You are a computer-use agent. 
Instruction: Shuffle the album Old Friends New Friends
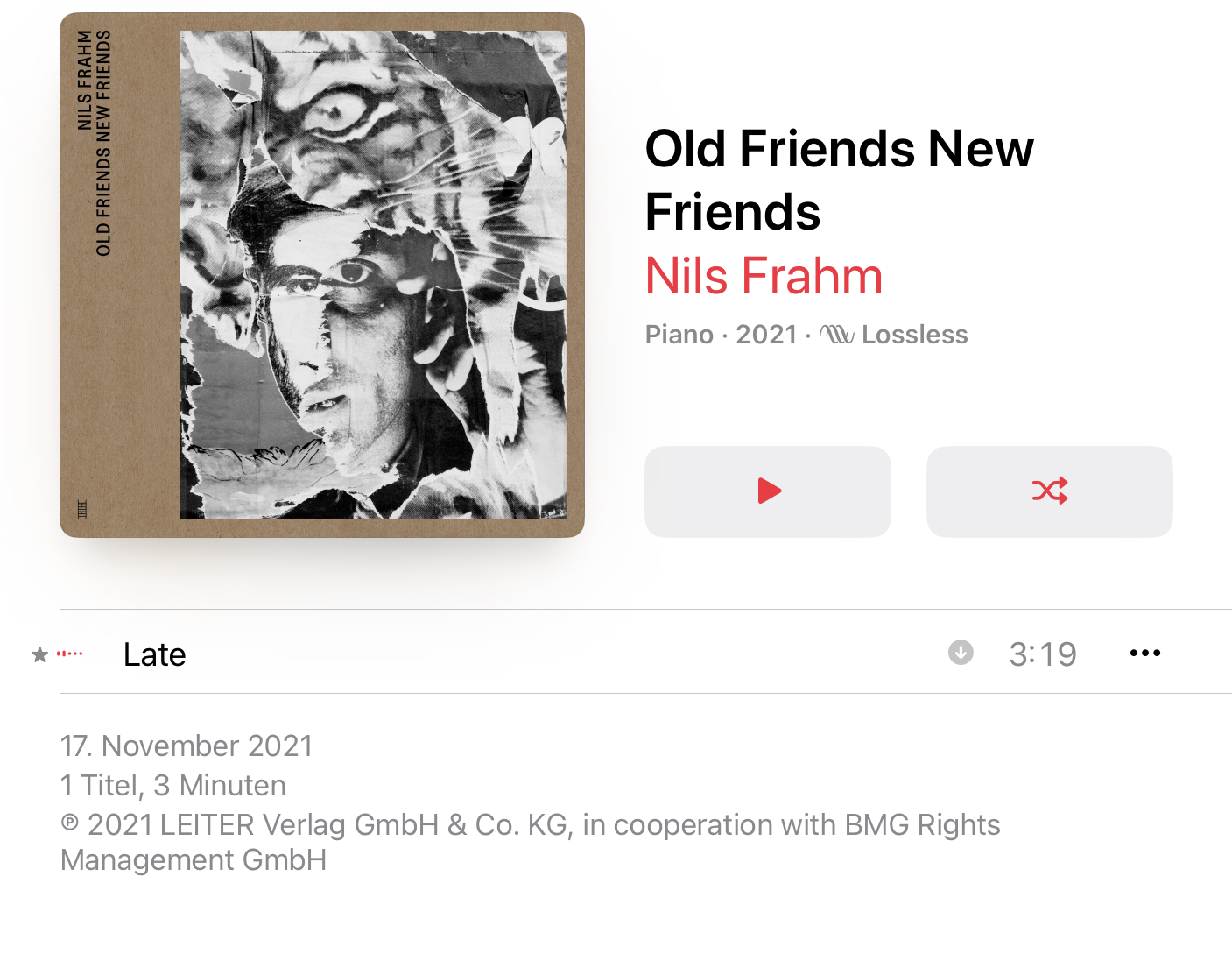(x=1050, y=491)
